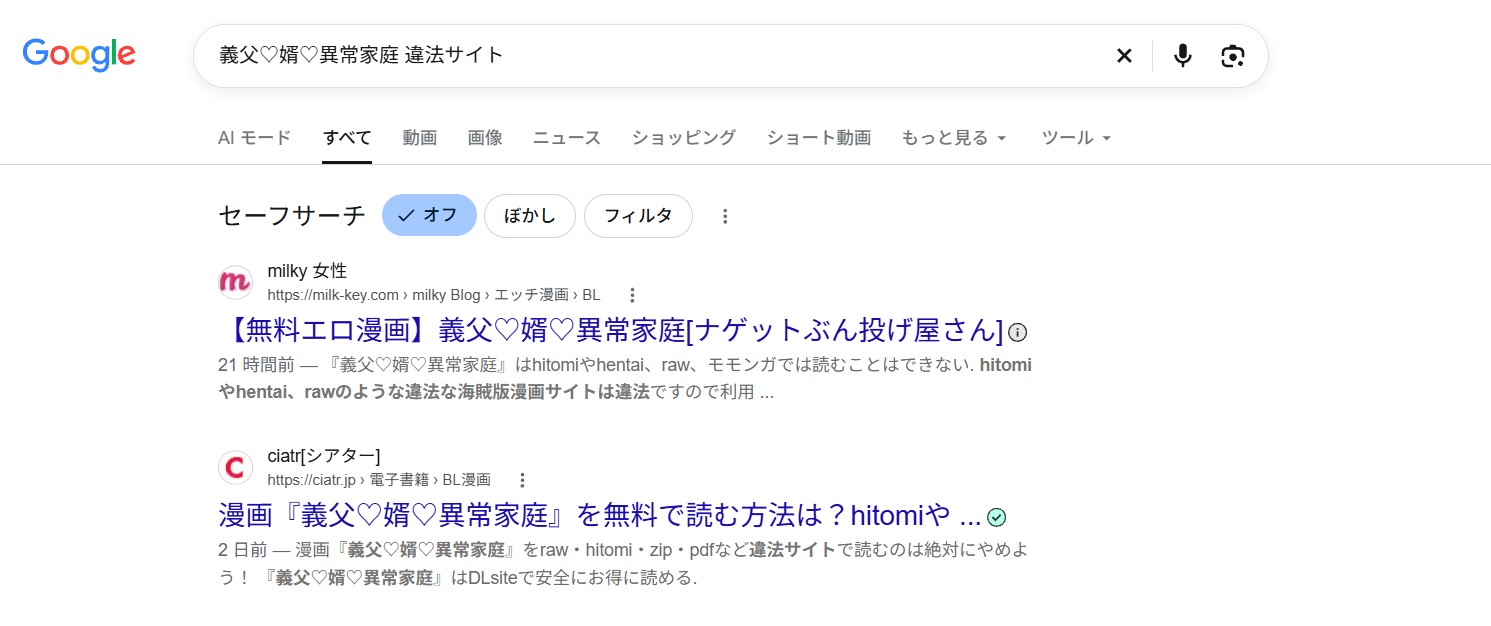The image size is (1491, 626).
Task: Click the ciatr.jp breadcrumb URL
Action: tap(379, 480)
